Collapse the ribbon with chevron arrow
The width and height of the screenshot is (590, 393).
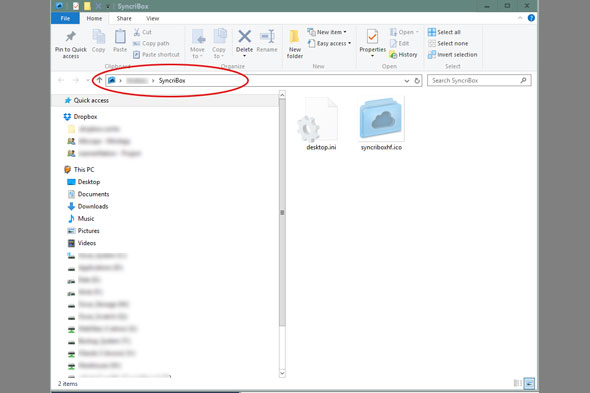(520, 18)
